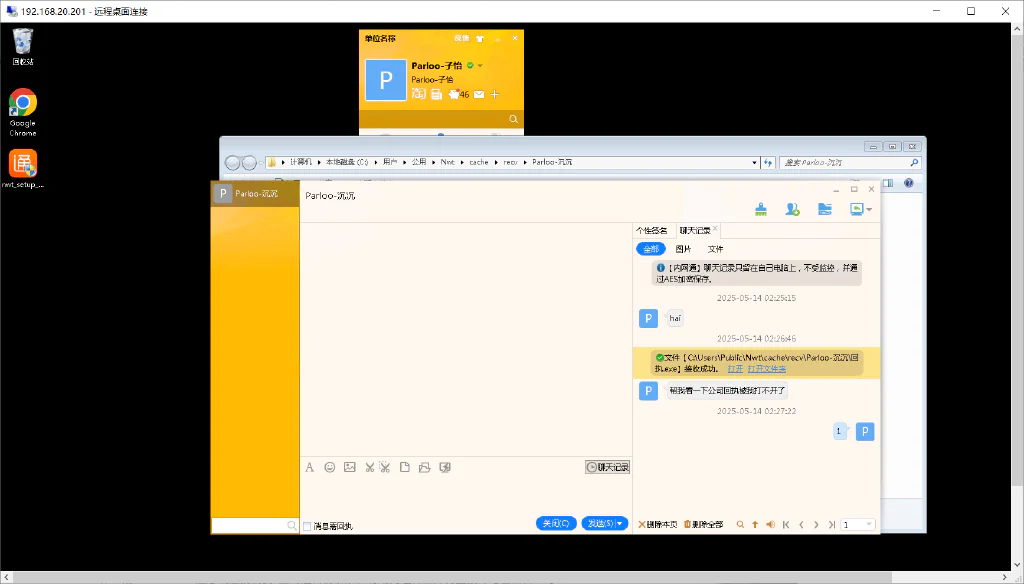Click the scissors screenshot tool
The height and width of the screenshot is (584, 1024).
[370, 467]
